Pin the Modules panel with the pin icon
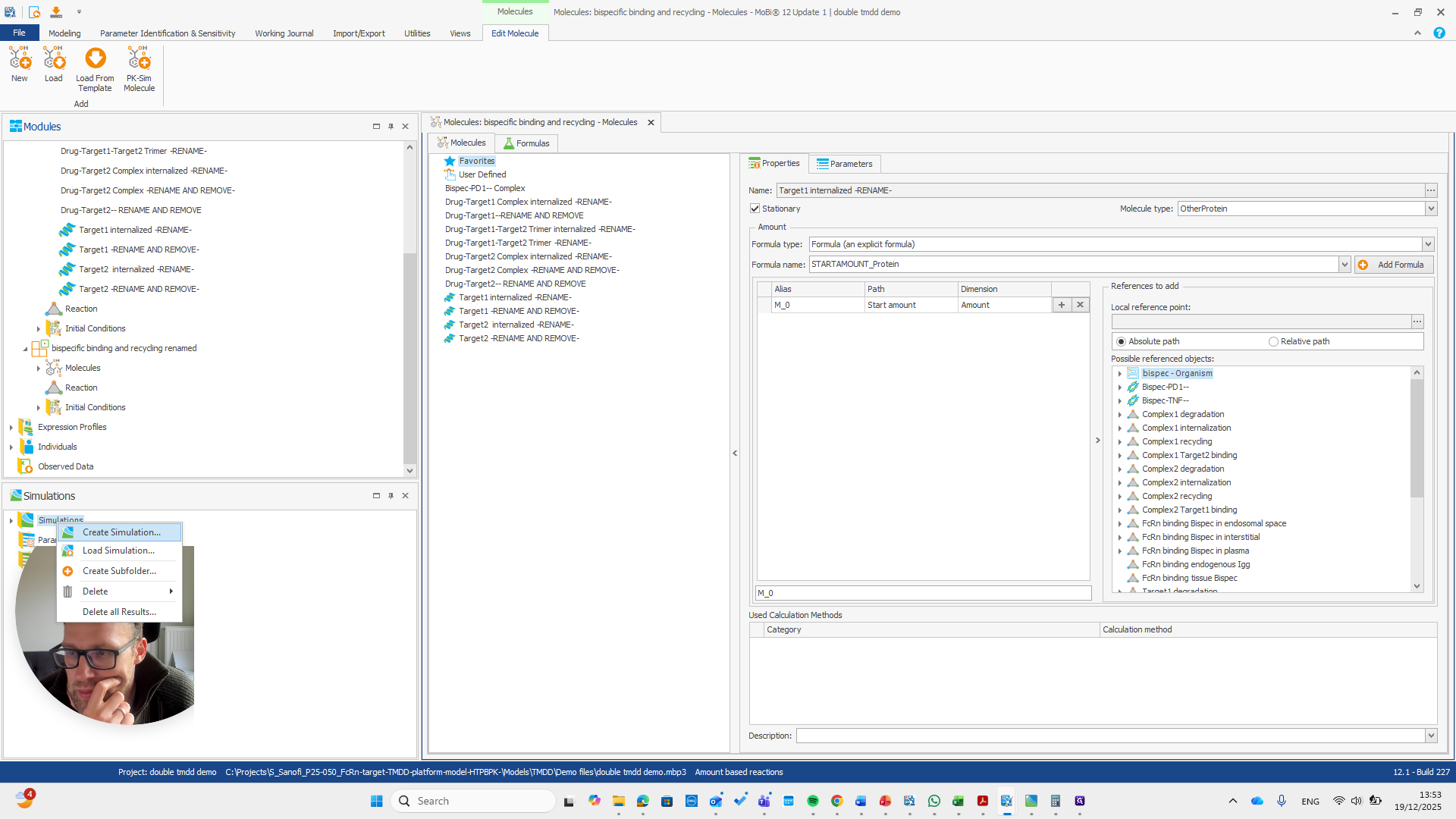This screenshot has height=819, width=1456. pos(391,127)
